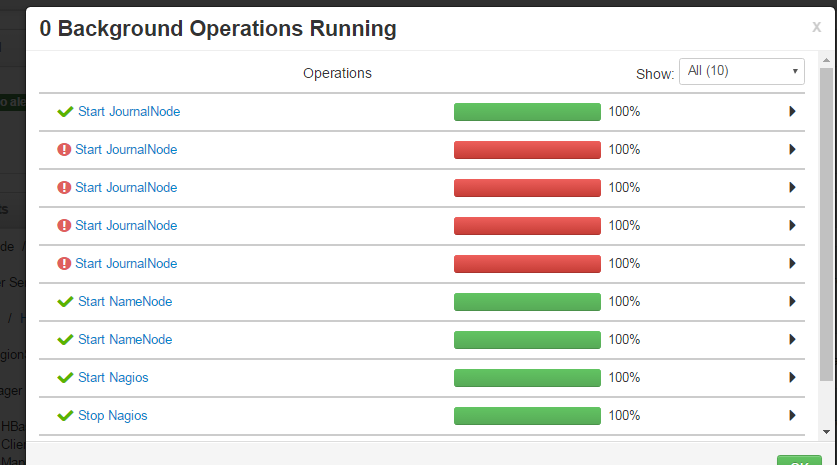Open the Stop Nagios operation link
This screenshot has height=465, width=837.
point(113,416)
